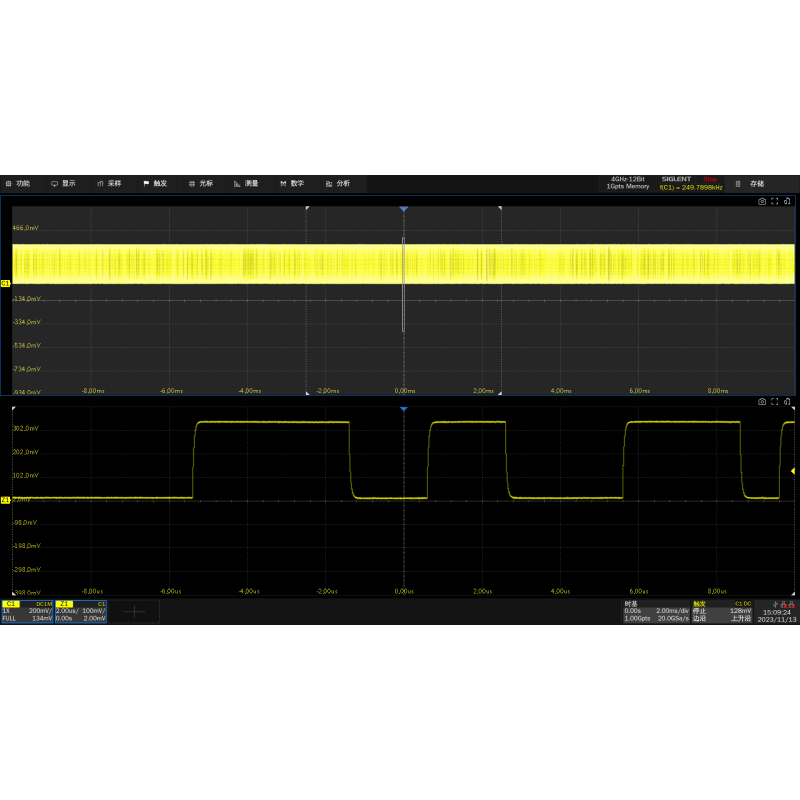This screenshot has width=800, height=800.
Task: Click the blue trigger position marker on upper grid
Action: pyautogui.click(x=403, y=209)
